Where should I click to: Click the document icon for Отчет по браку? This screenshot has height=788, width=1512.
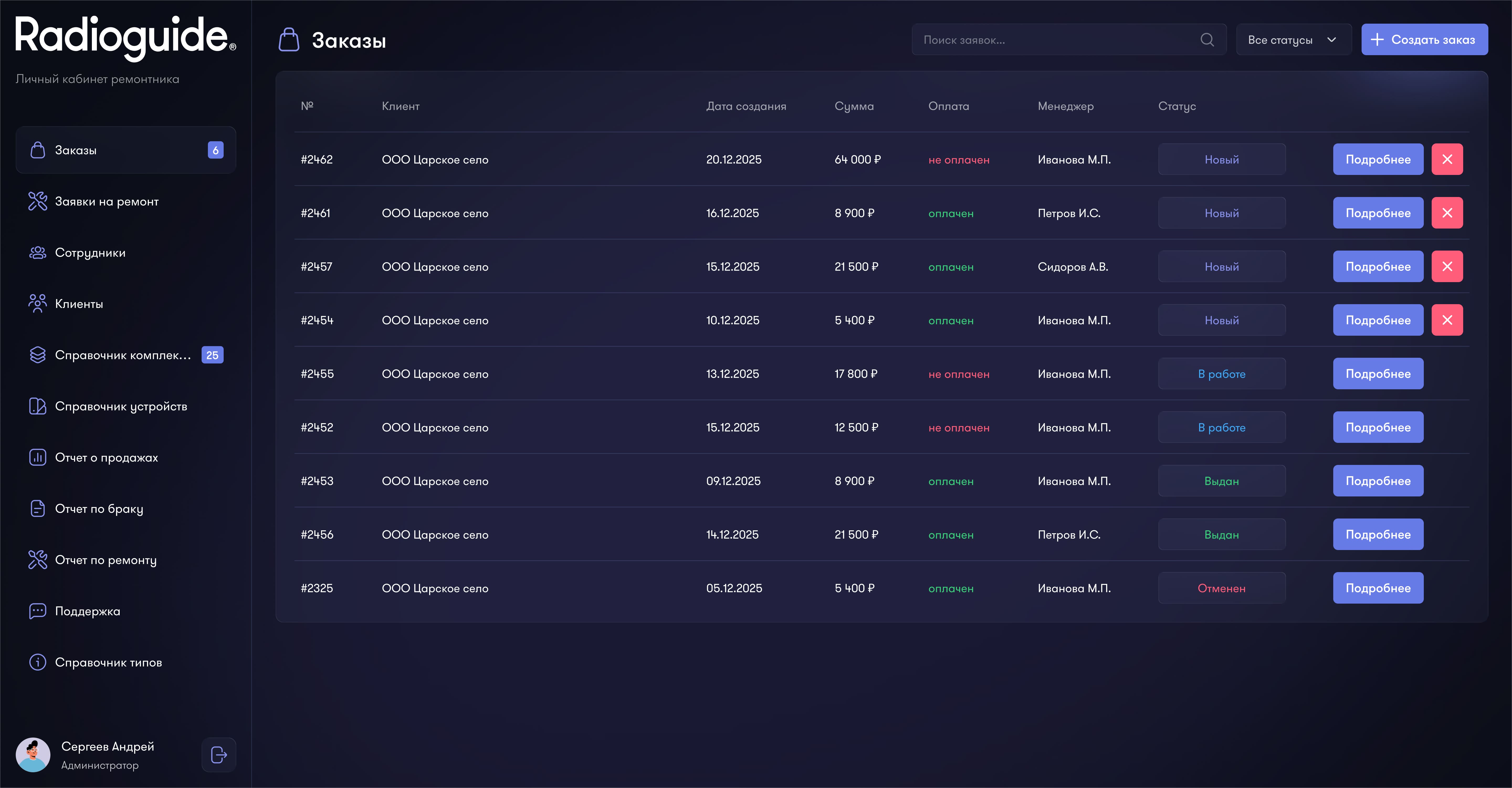(38, 509)
